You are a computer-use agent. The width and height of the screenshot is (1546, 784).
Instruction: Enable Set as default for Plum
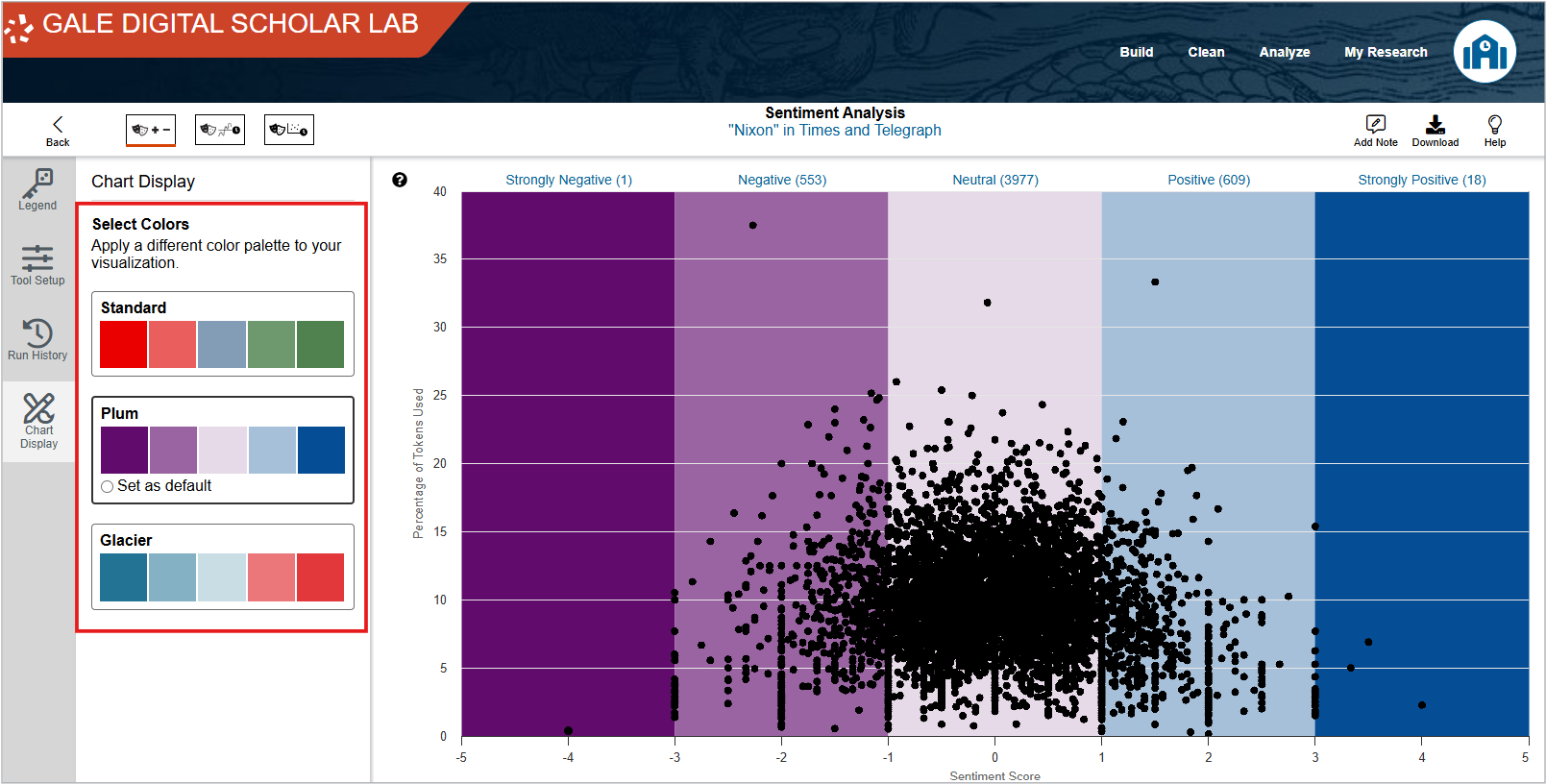[108, 486]
